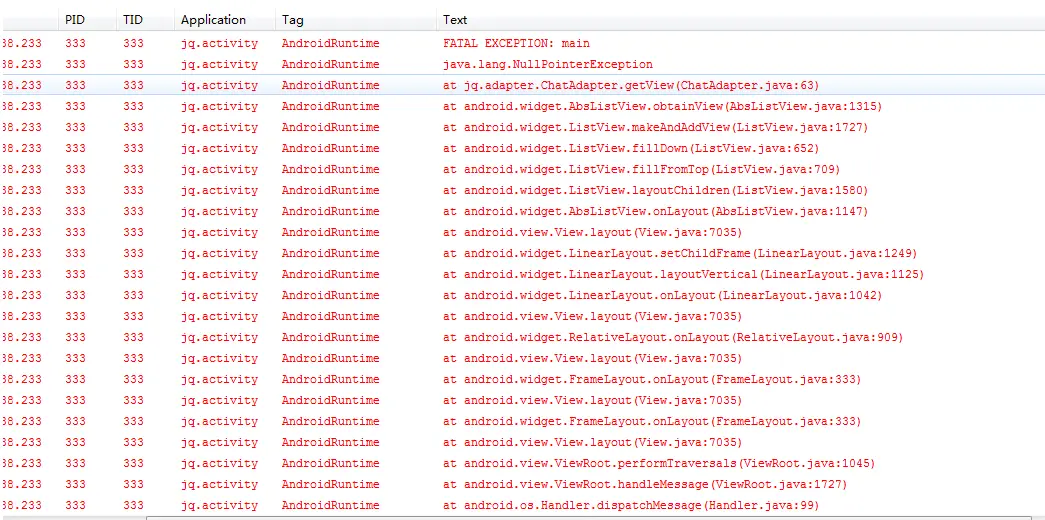Select the LinearLayout.layoutVertical log line

[x=522, y=275]
